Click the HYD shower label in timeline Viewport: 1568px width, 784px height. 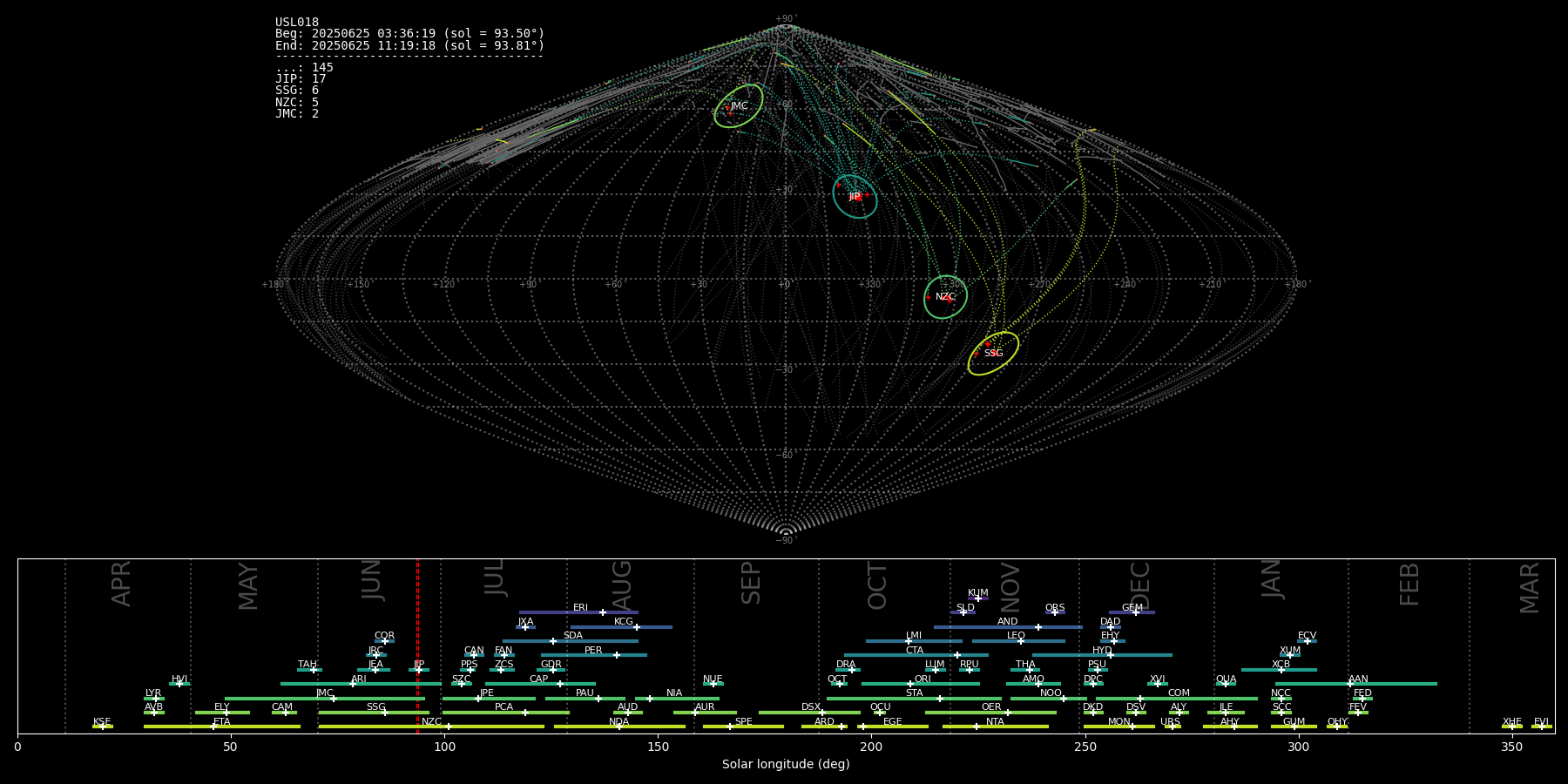[x=1102, y=651]
